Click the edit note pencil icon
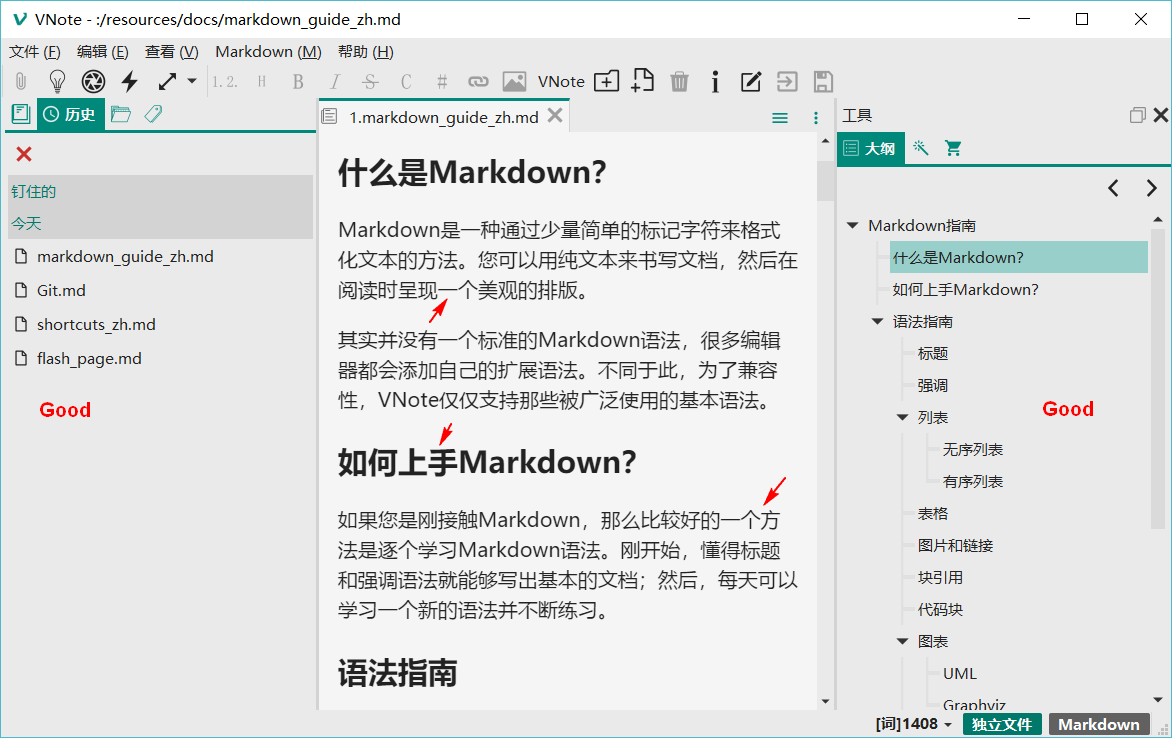The image size is (1172, 738). tap(750, 82)
